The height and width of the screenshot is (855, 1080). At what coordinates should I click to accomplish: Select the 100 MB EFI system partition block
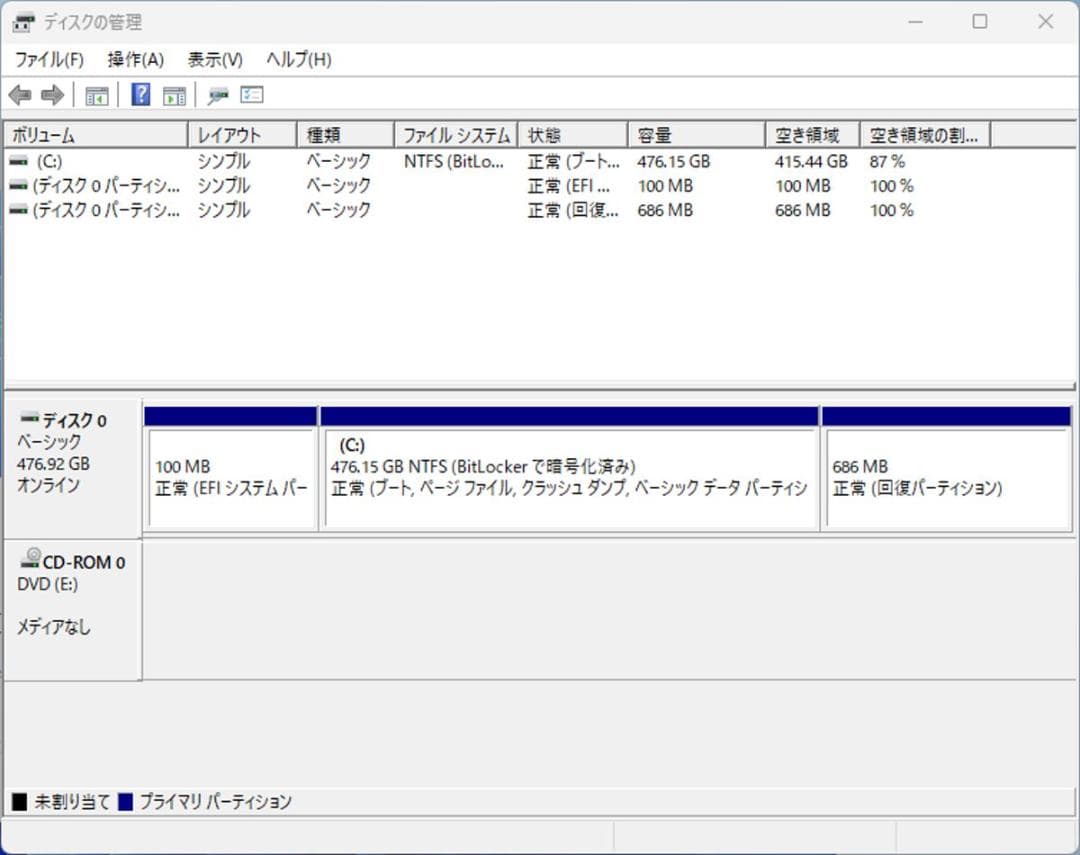point(230,470)
